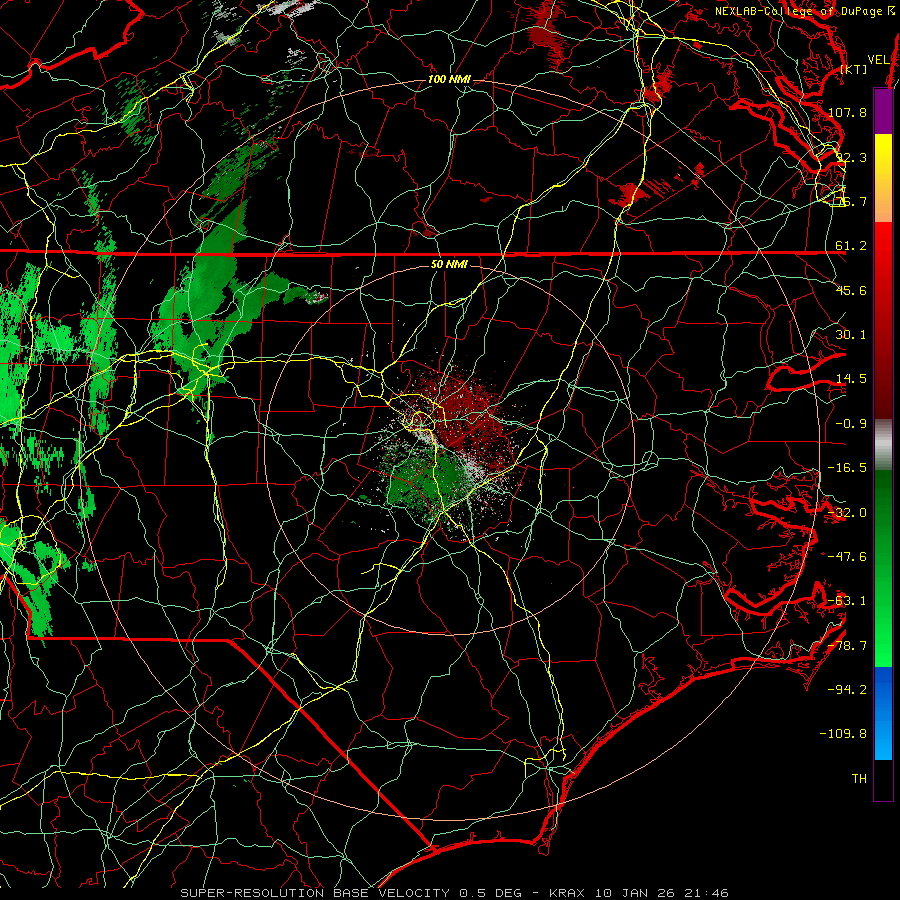The height and width of the screenshot is (900, 900).
Task: Click the 45.6 velocity scale value
Action: (x=851, y=290)
